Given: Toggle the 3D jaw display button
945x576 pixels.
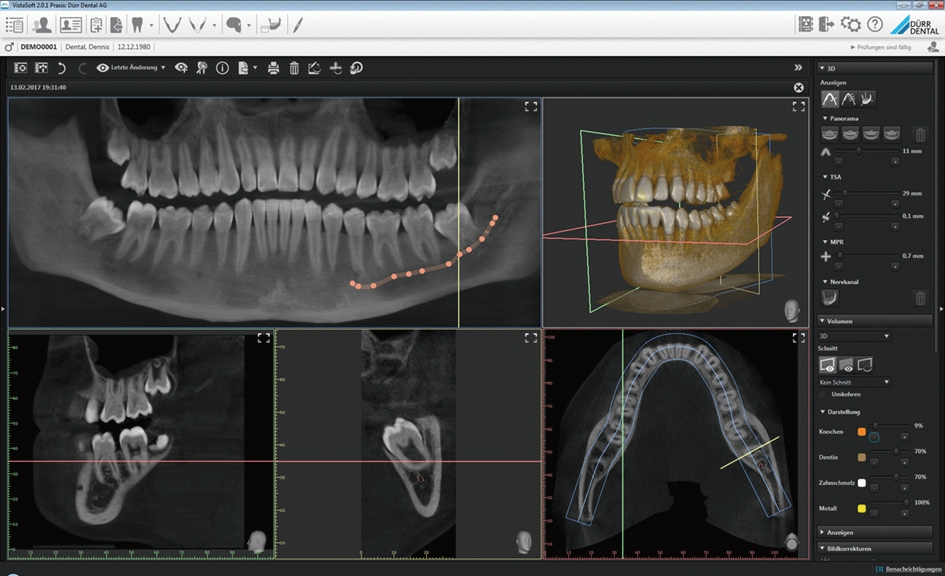Looking at the screenshot, I should [x=867, y=99].
